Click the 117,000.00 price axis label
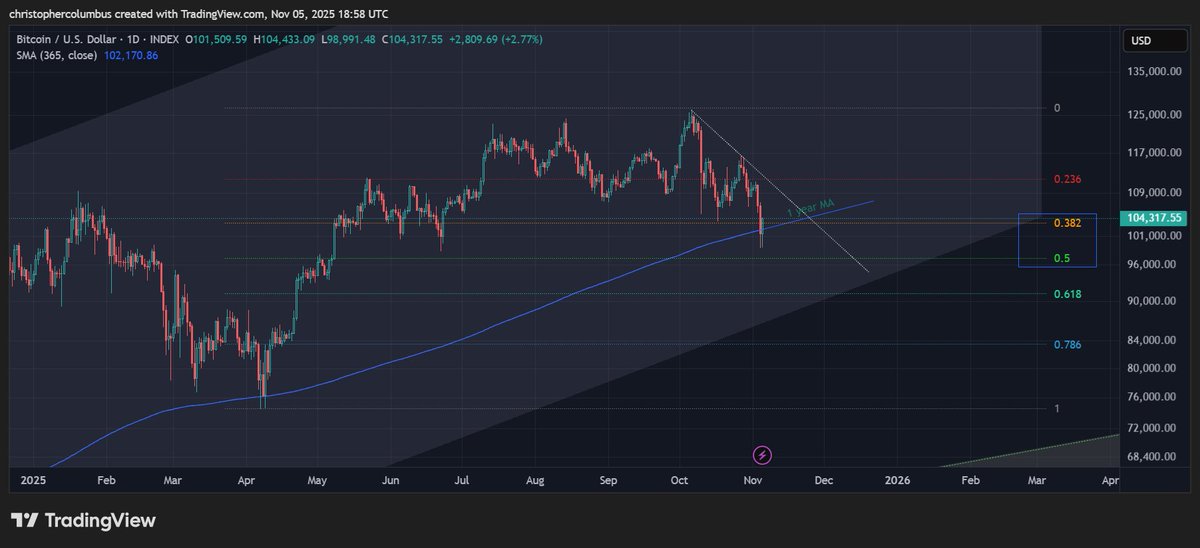 1153,153
